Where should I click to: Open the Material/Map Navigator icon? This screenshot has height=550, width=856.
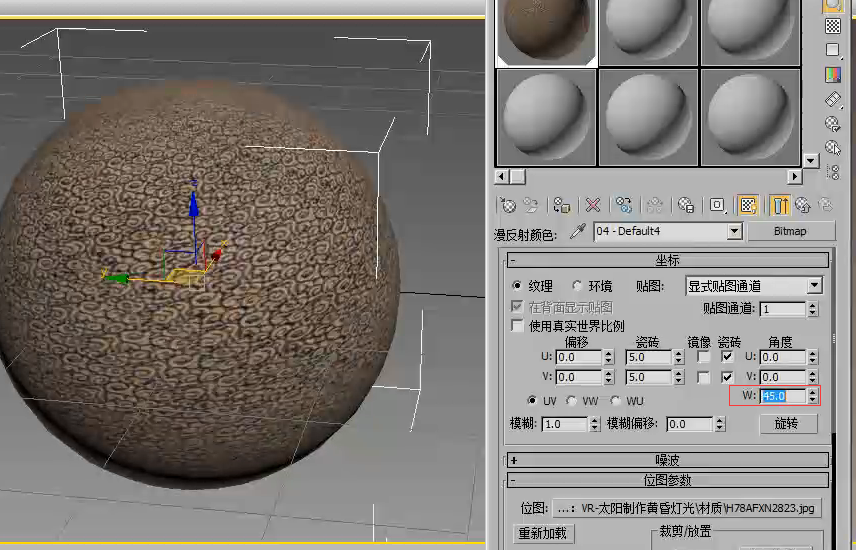point(833,173)
